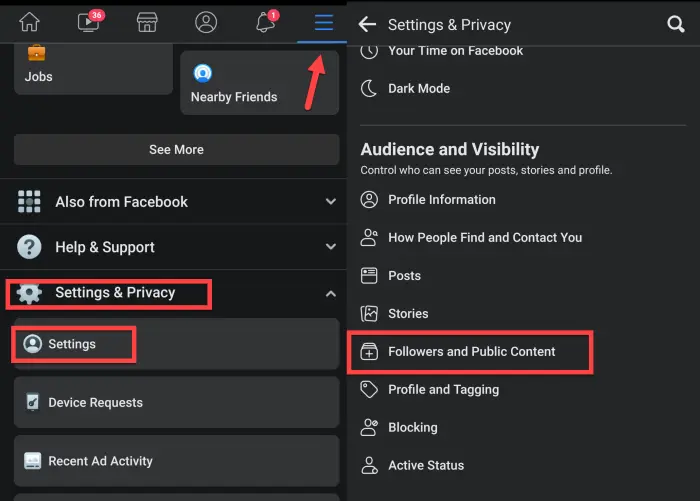
Task: Click the Your Time on Facebook clock icon
Action: click(x=369, y=51)
